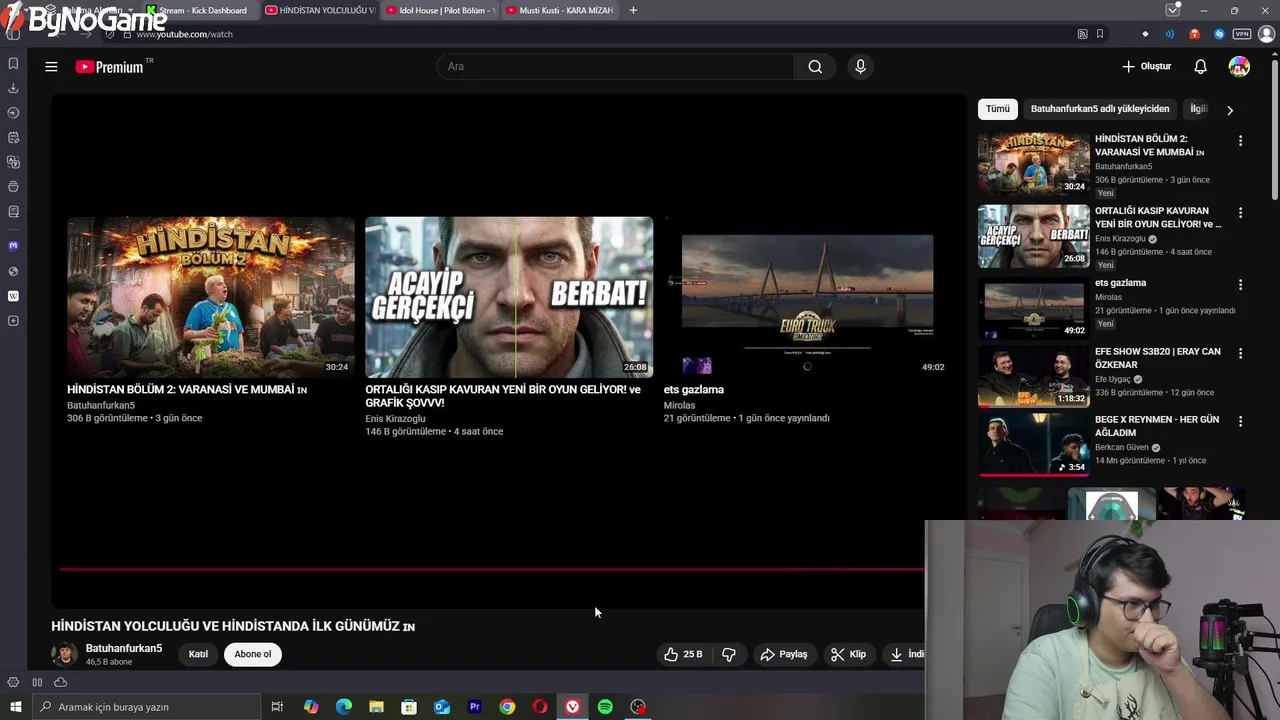
Task: Like the video with 25 B thumbs-up
Action: 683,654
